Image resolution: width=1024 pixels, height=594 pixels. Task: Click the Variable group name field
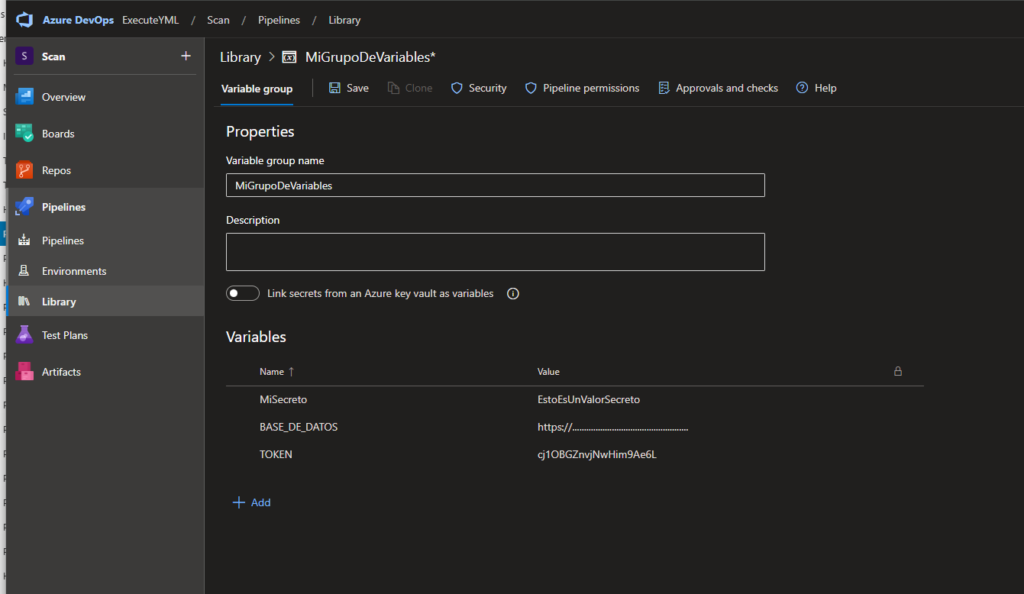coord(495,185)
